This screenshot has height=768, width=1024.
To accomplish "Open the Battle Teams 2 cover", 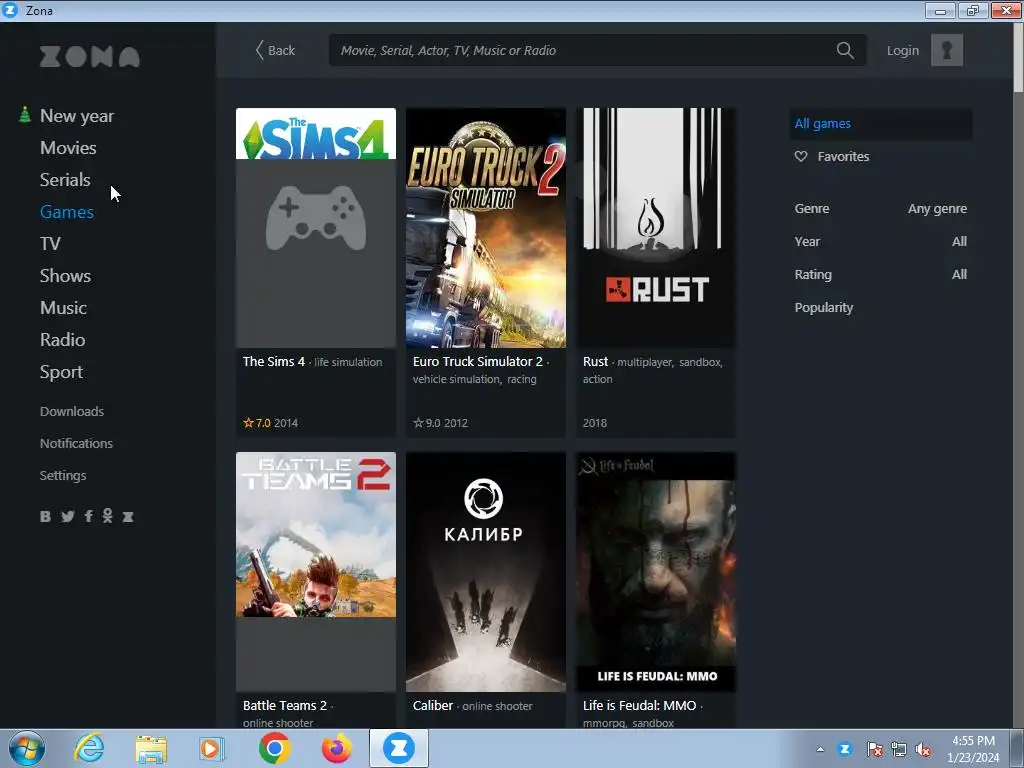I will 316,571.
